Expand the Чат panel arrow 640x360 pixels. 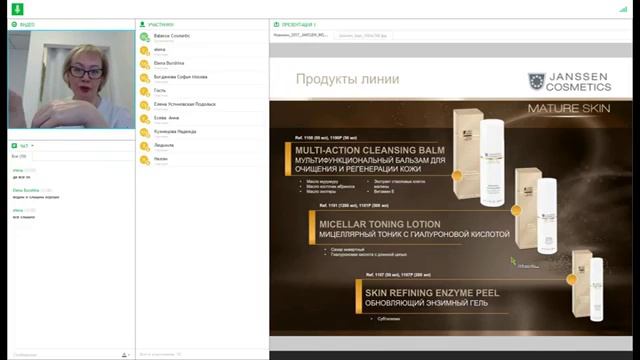point(32,146)
